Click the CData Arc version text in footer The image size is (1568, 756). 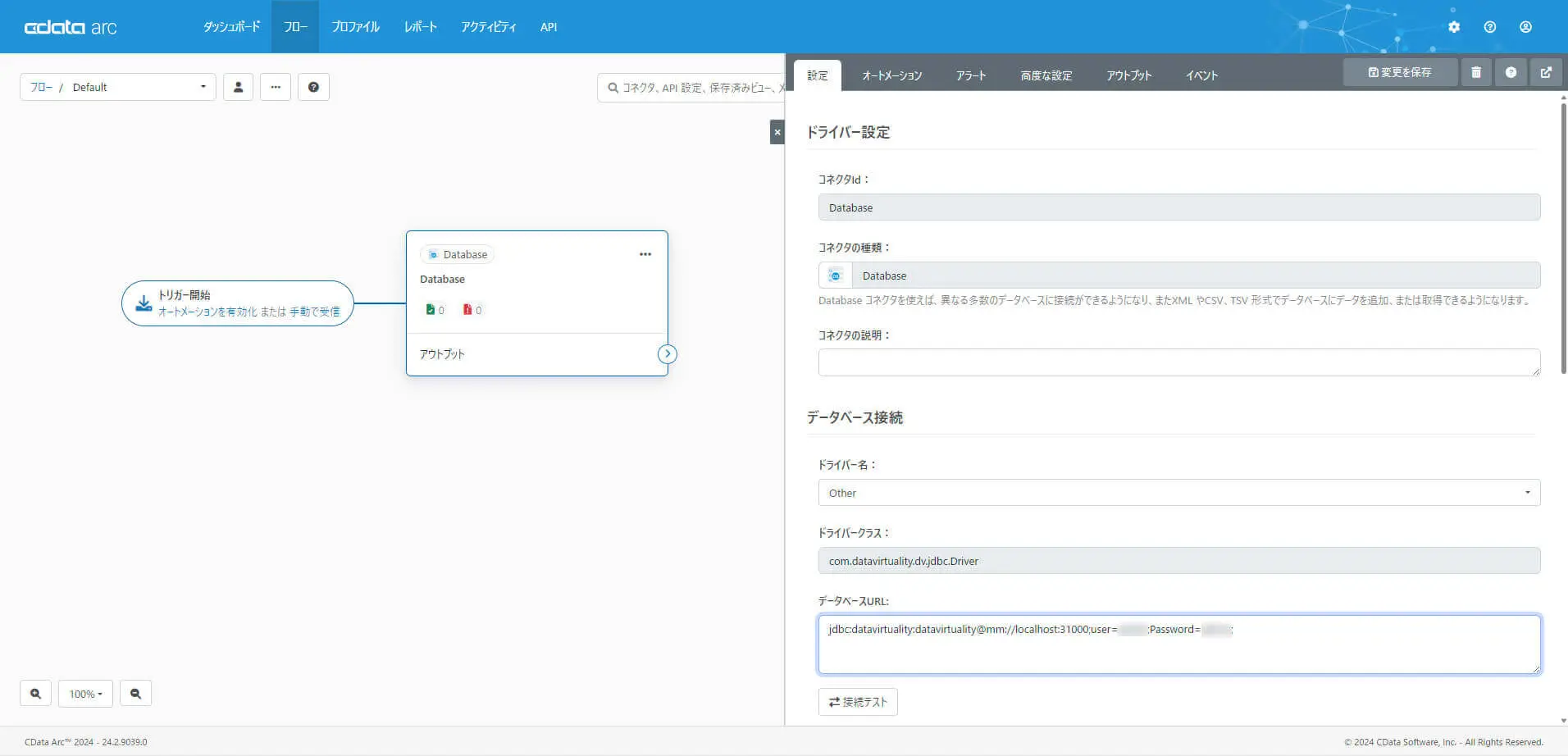(x=86, y=742)
